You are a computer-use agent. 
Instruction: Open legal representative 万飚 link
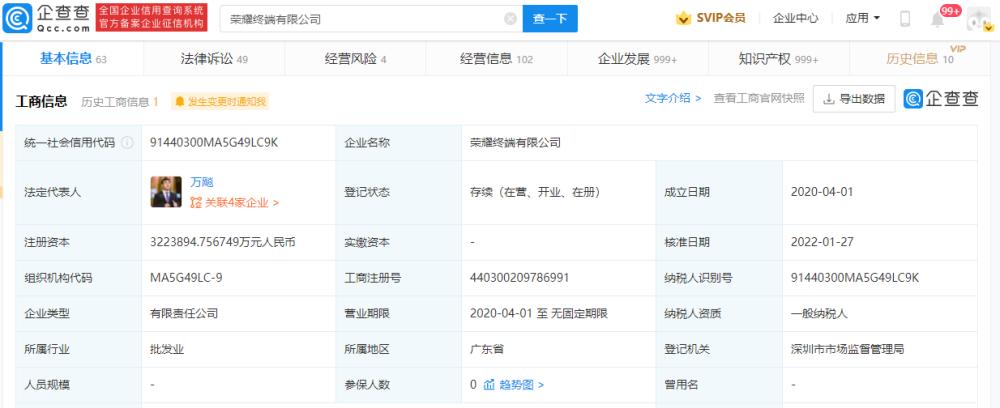point(202,182)
